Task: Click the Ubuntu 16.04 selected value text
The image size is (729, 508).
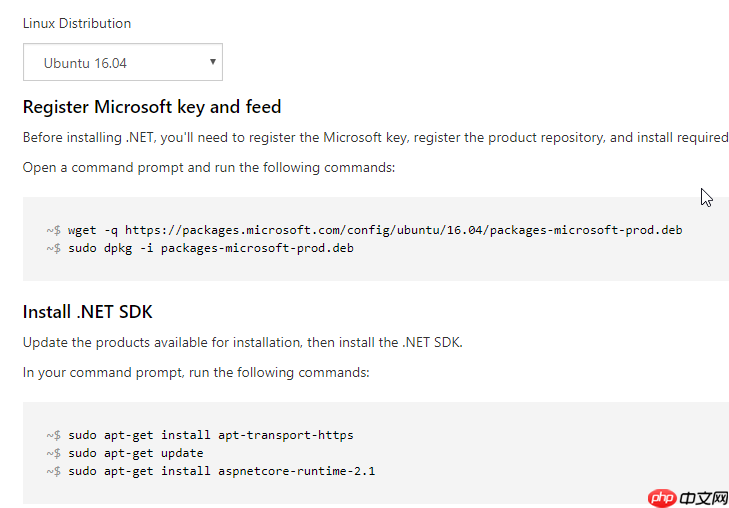Action: [x=85, y=63]
